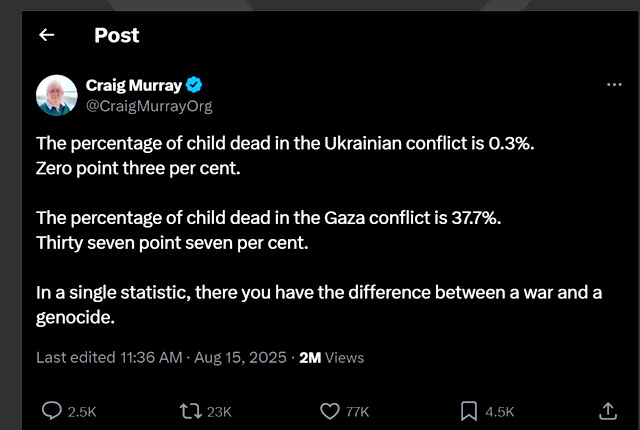Click the 23K reposts count
The image size is (640, 430).
219,411
